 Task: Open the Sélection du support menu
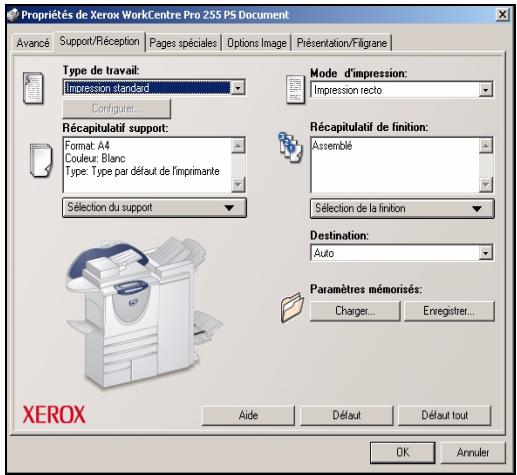[154, 207]
